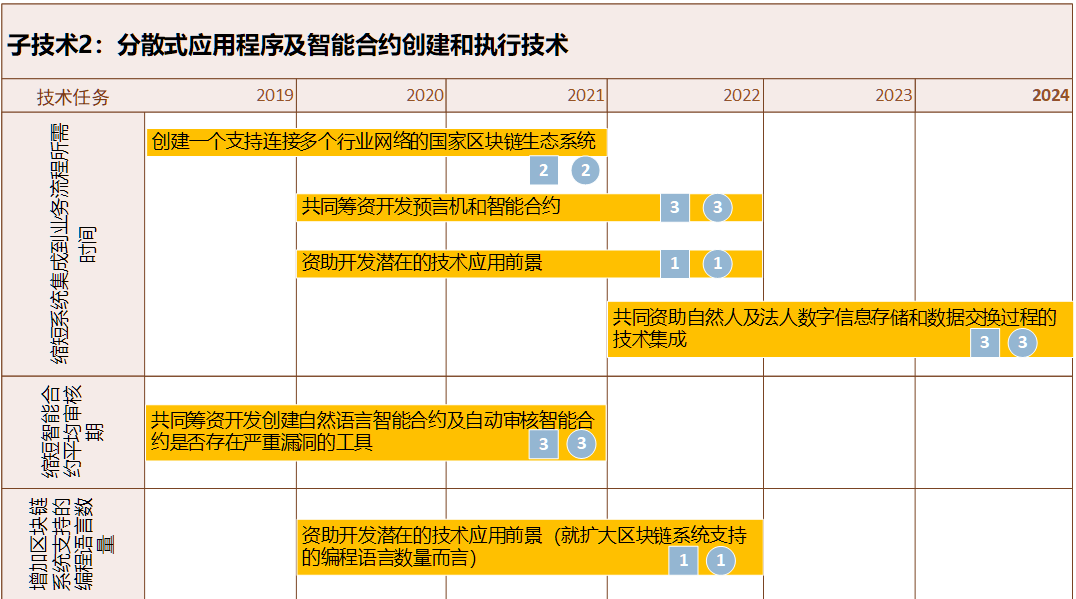Screen dimensions: 1076x599
Task: Click square badge 3 on the 自然语言智能合约 bar
Action: [543, 444]
